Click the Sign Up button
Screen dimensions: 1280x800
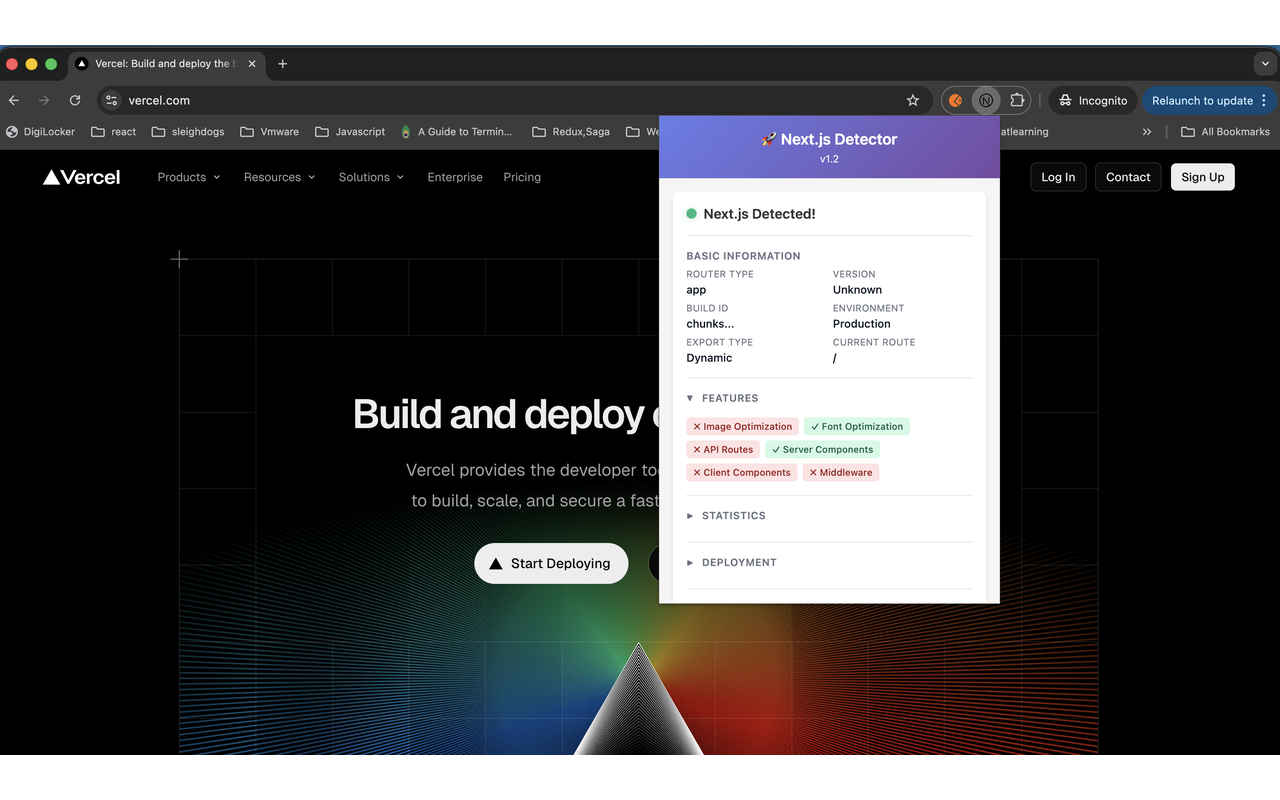coord(1202,177)
